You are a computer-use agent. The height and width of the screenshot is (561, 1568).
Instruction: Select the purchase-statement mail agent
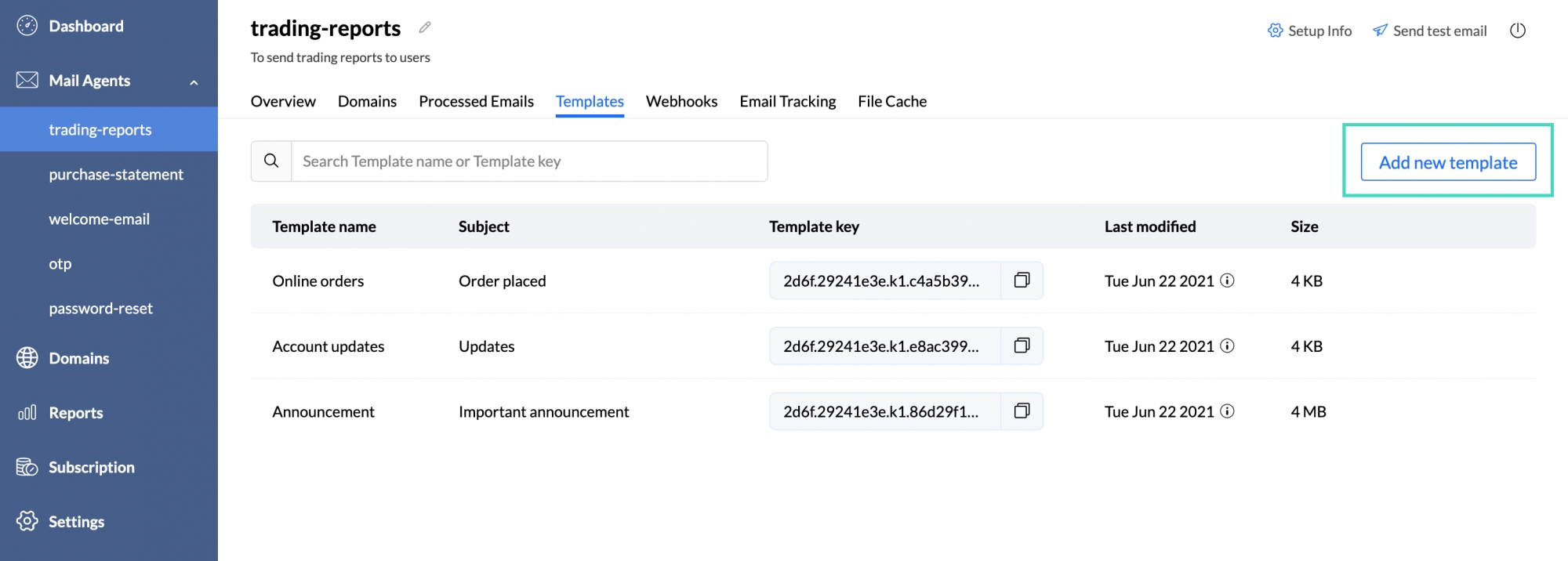[x=116, y=174]
